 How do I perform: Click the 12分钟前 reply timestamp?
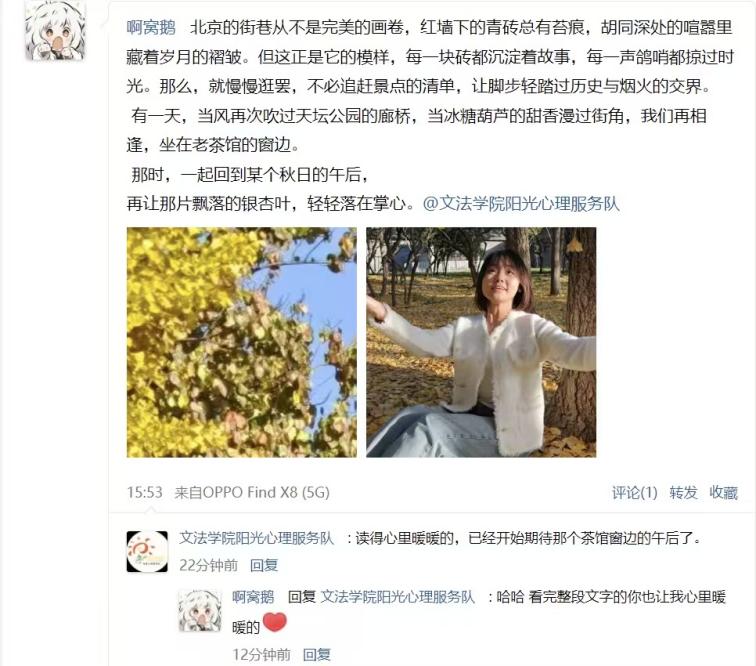coord(261,654)
